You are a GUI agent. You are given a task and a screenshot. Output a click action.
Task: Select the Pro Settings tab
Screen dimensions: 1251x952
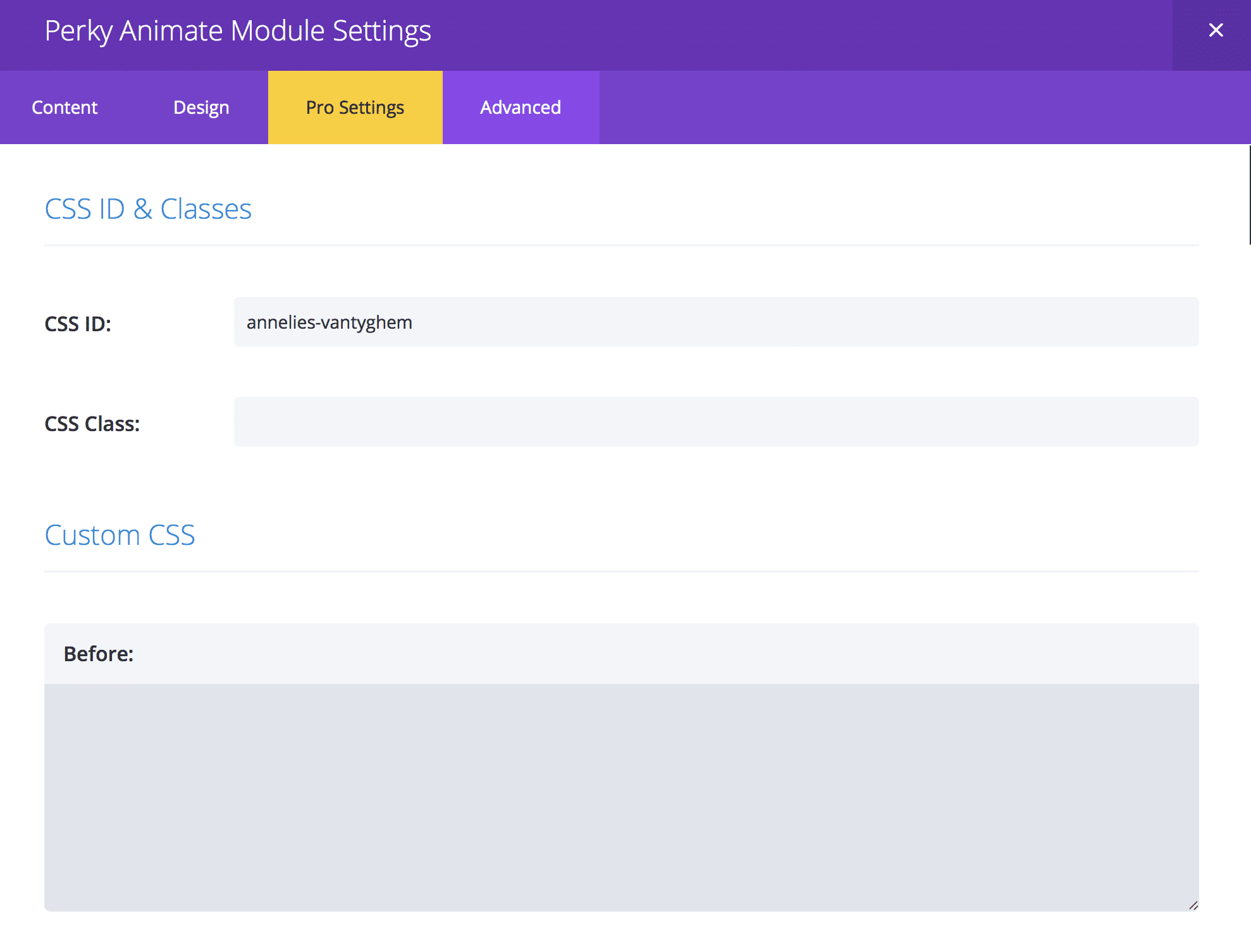pyautogui.click(x=355, y=107)
